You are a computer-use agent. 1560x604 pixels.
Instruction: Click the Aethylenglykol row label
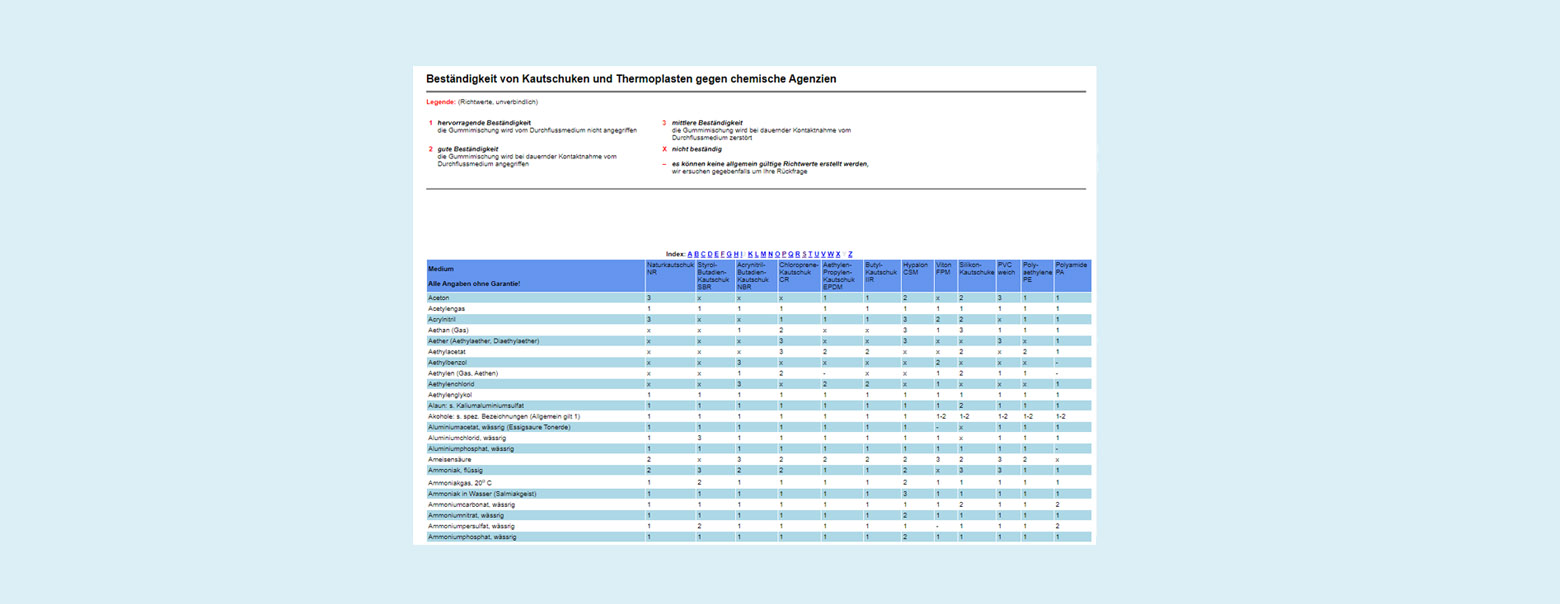pyautogui.click(x=451, y=395)
